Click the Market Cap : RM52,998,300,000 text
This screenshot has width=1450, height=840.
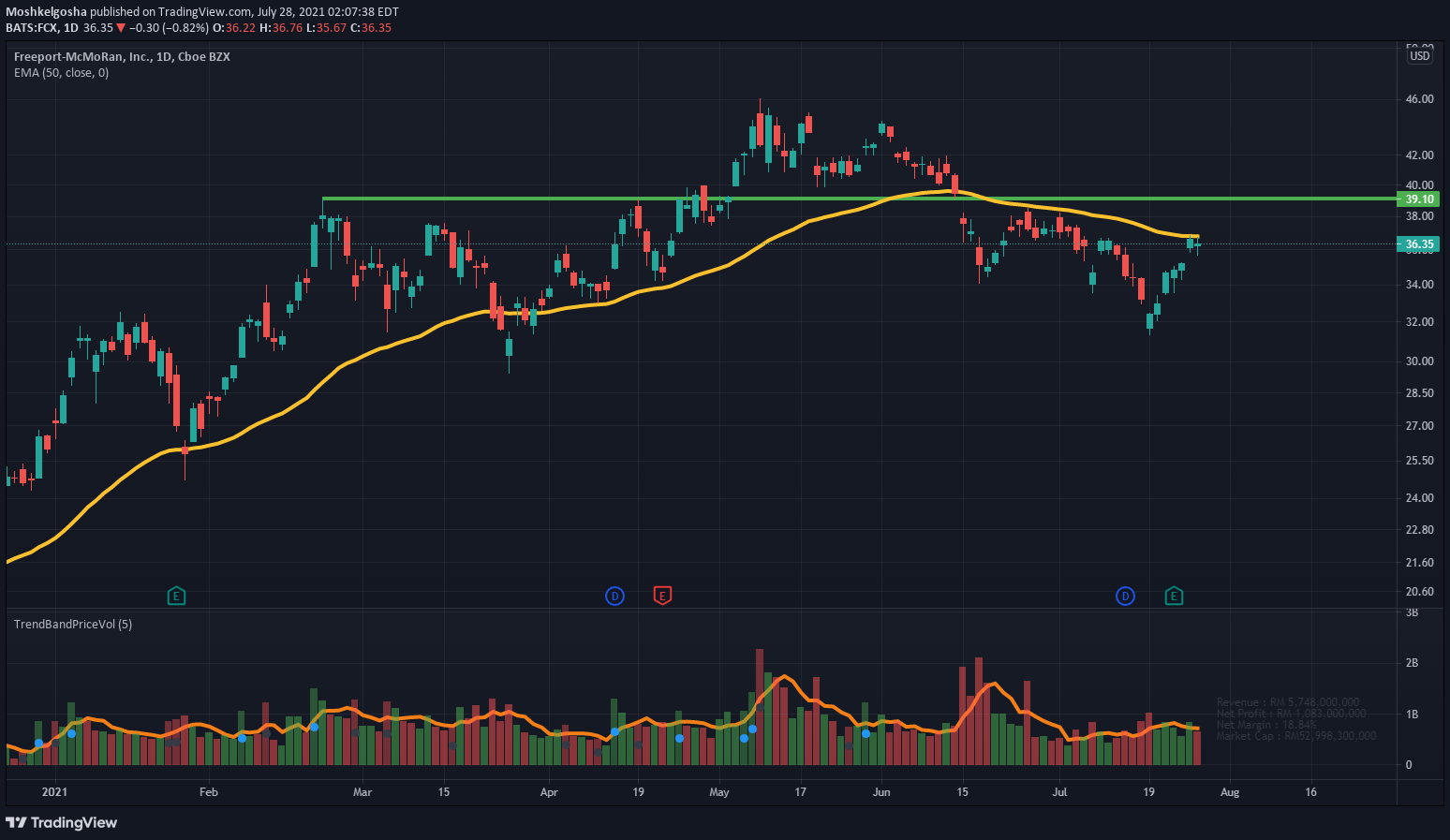coord(1296,736)
